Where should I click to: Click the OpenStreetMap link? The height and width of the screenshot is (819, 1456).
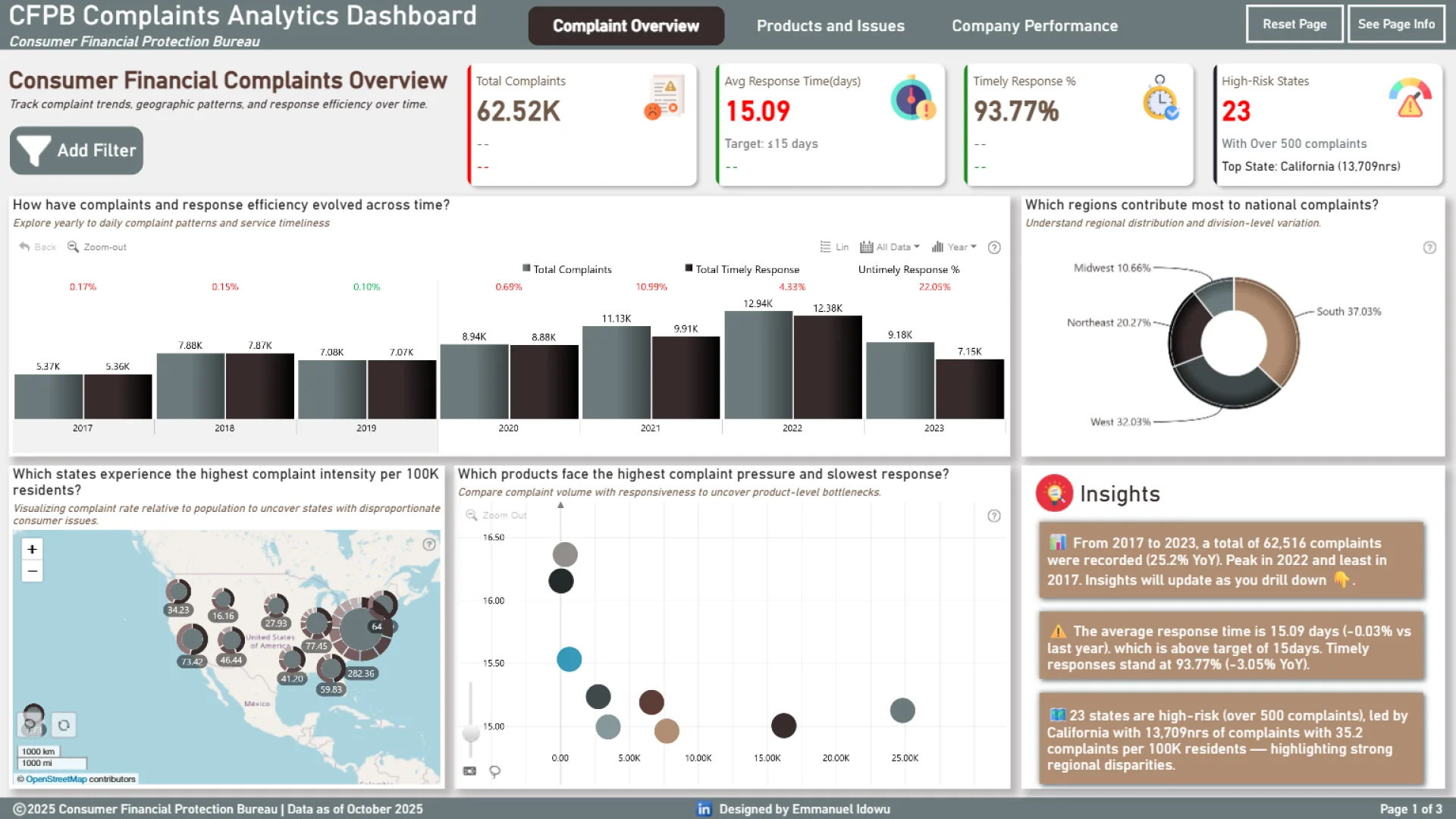[x=56, y=780]
